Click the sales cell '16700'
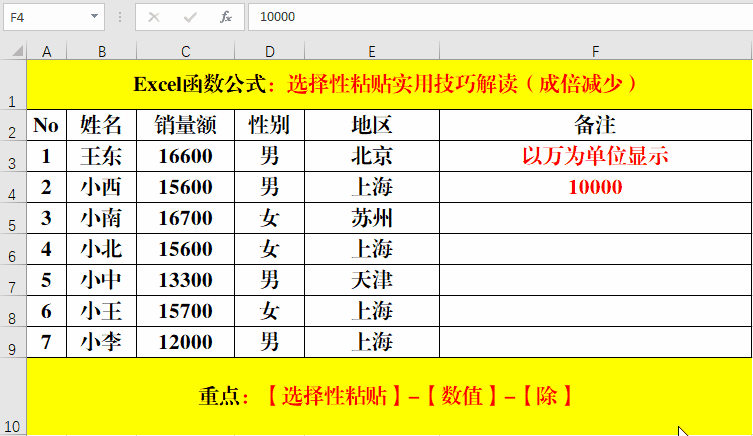The width and height of the screenshot is (753, 436). pyautogui.click(x=185, y=218)
